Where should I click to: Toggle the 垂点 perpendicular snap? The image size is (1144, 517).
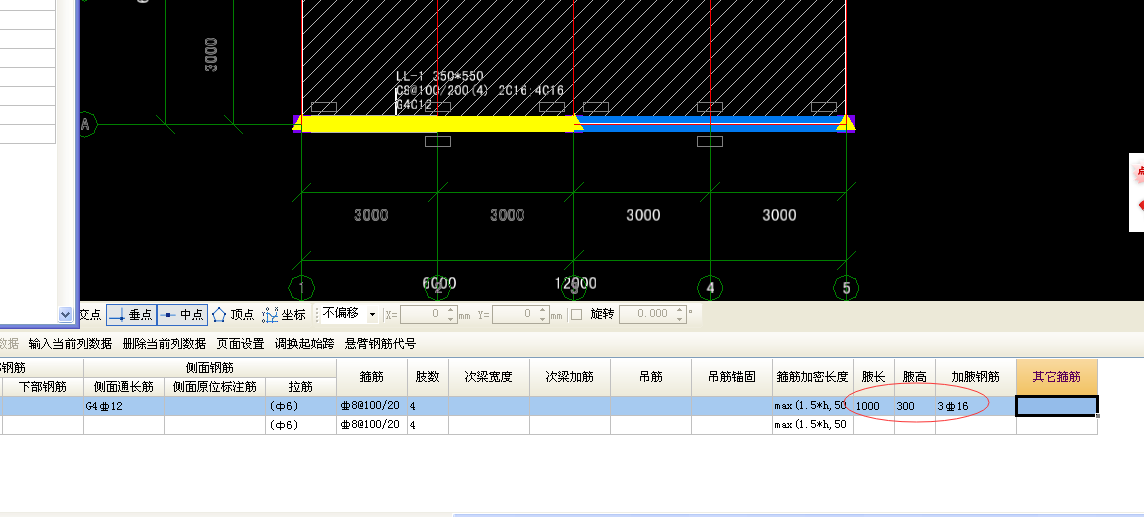coord(131,314)
